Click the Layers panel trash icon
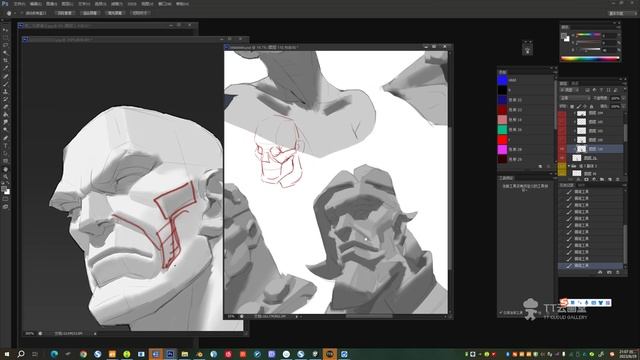The width and height of the screenshot is (640, 360). pos(618,180)
